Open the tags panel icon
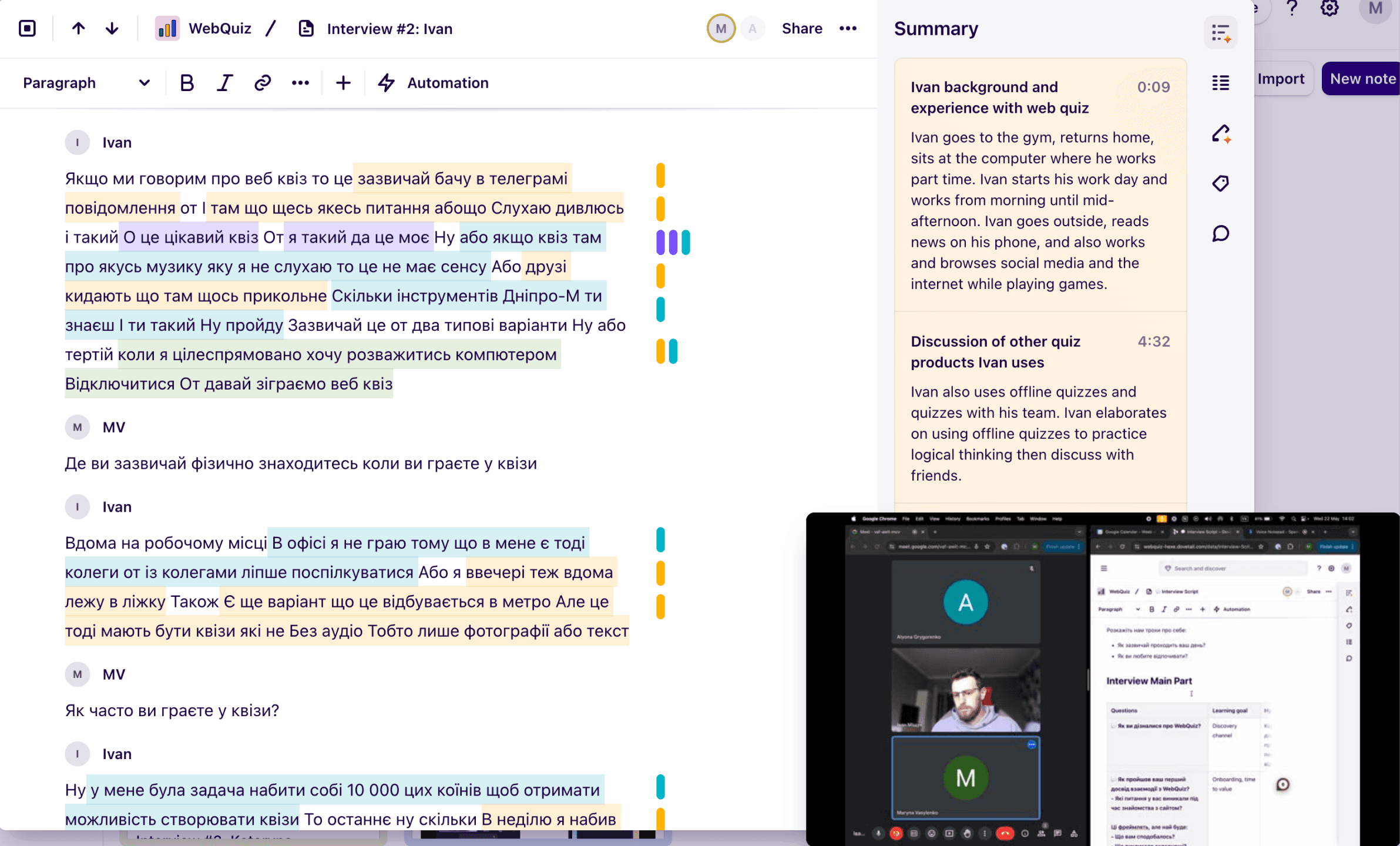This screenshot has width=1400, height=846. pos(1220,183)
